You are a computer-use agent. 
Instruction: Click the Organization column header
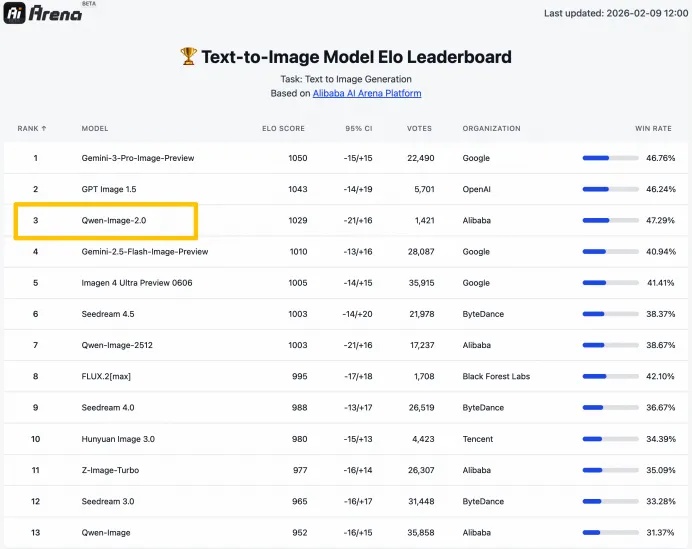click(491, 128)
